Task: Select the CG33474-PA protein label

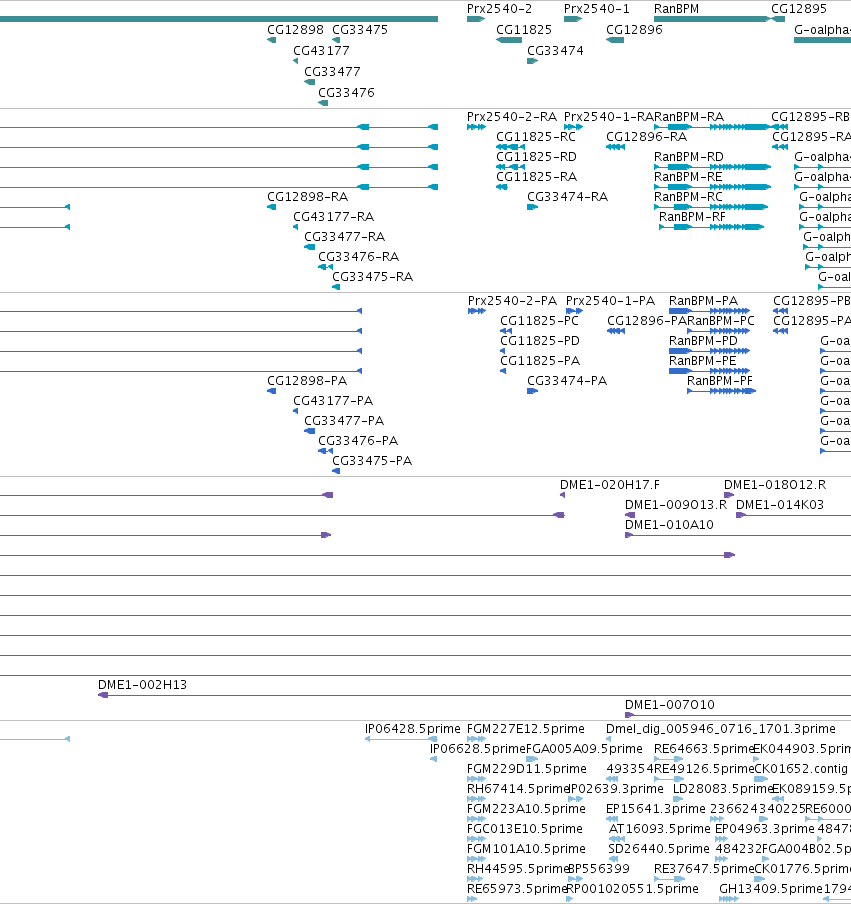Action: pyautogui.click(x=567, y=381)
